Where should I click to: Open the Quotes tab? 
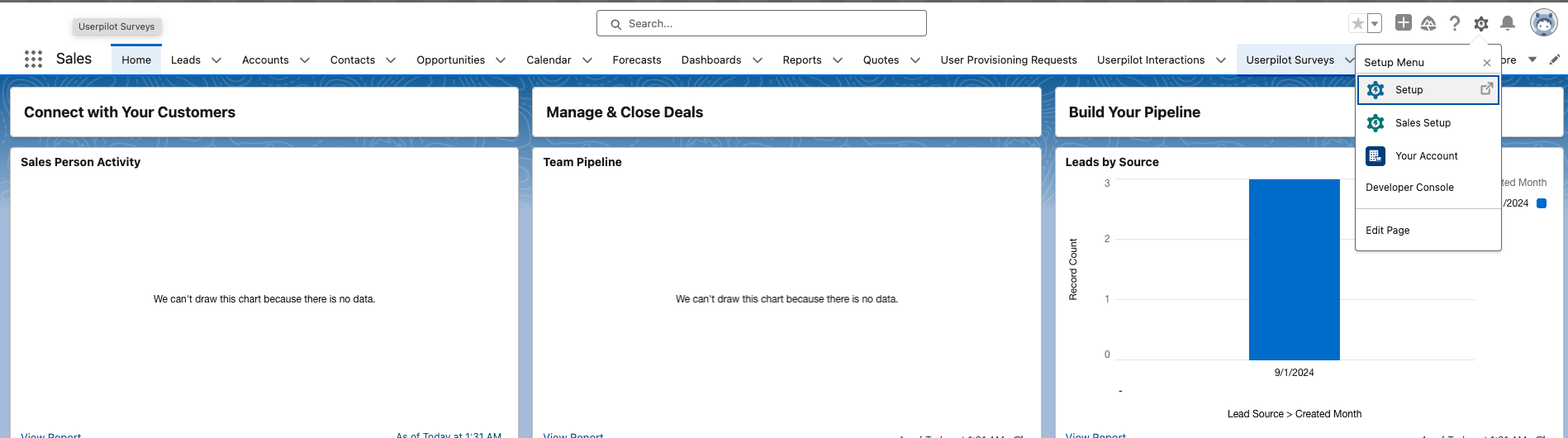tap(881, 60)
